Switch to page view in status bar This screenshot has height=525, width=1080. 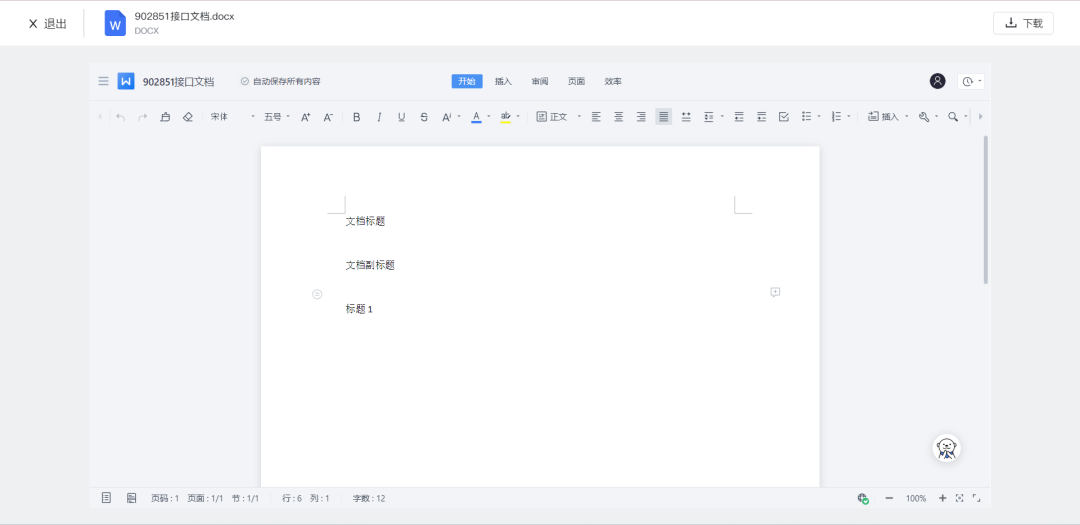[x=106, y=497]
